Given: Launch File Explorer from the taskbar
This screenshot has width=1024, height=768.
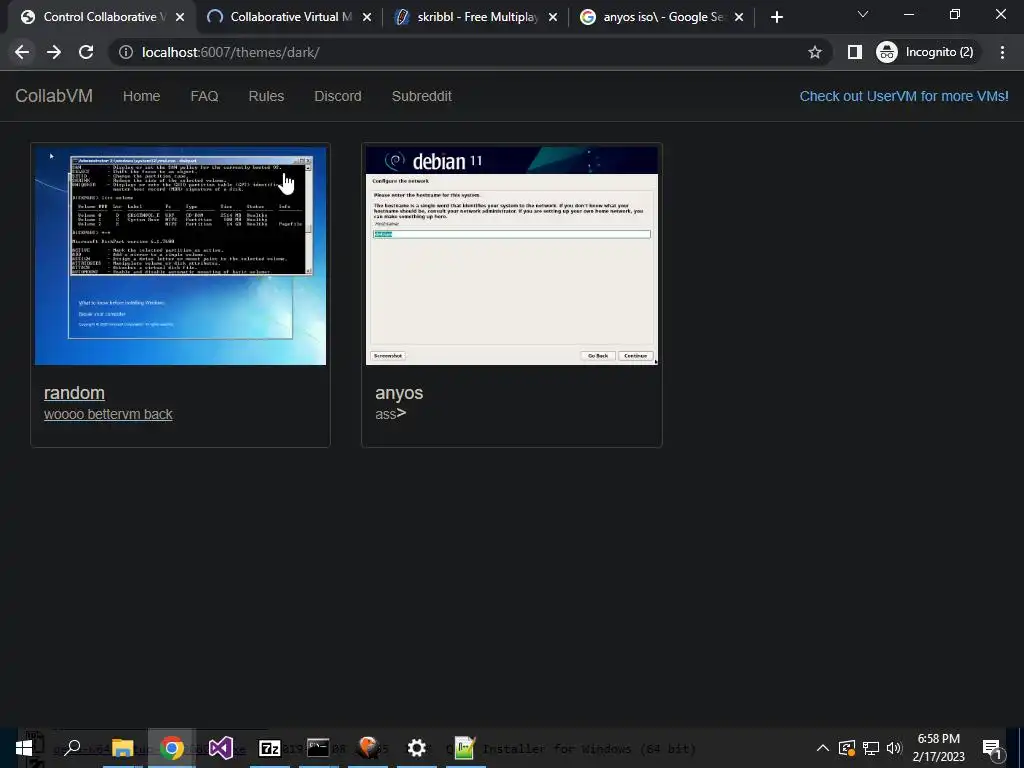Looking at the screenshot, I should (122, 748).
